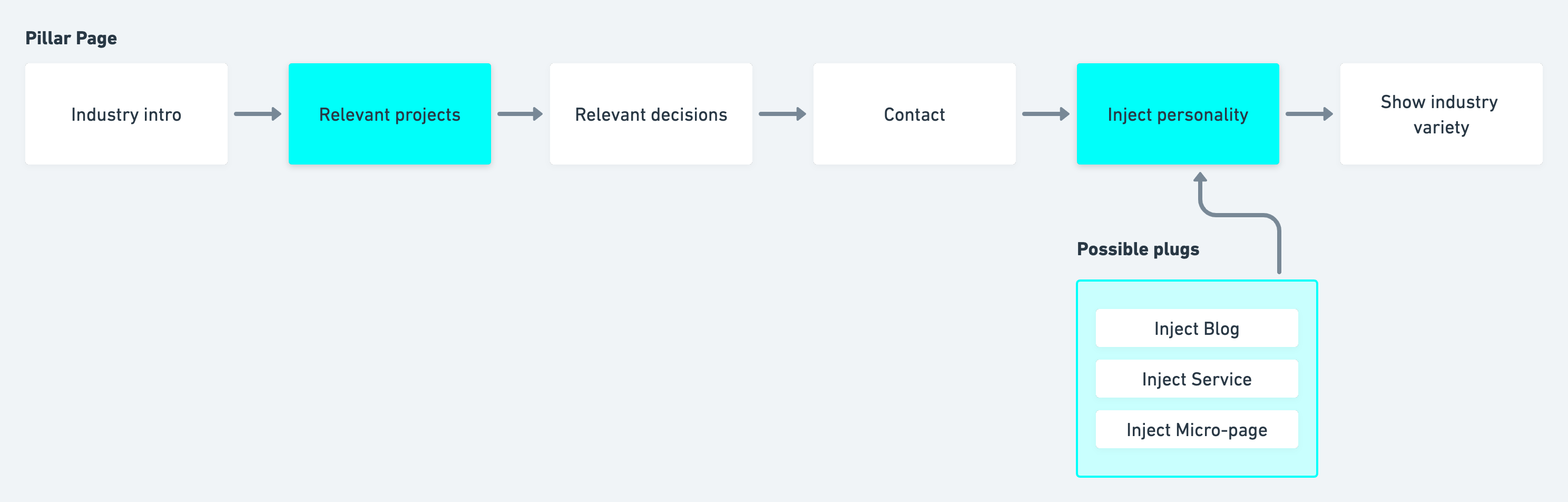Select the Inject Micro-page plug
Image resolution: width=1568 pixels, height=502 pixels.
coord(1197,430)
